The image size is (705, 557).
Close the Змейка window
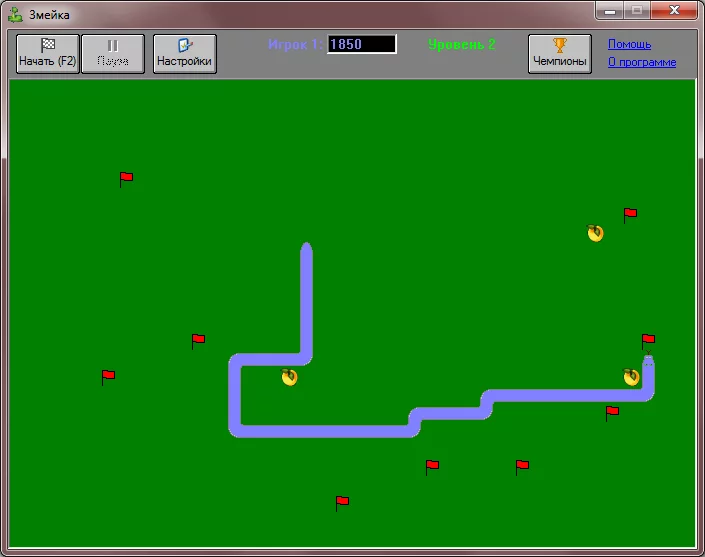tap(674, 11)
